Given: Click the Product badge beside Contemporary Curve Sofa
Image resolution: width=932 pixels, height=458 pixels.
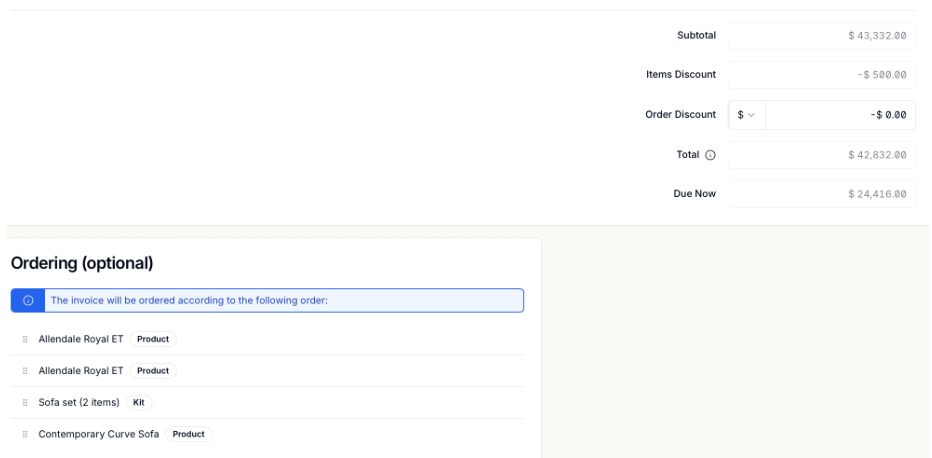Looking at the screenshot, I should point(188,434).
